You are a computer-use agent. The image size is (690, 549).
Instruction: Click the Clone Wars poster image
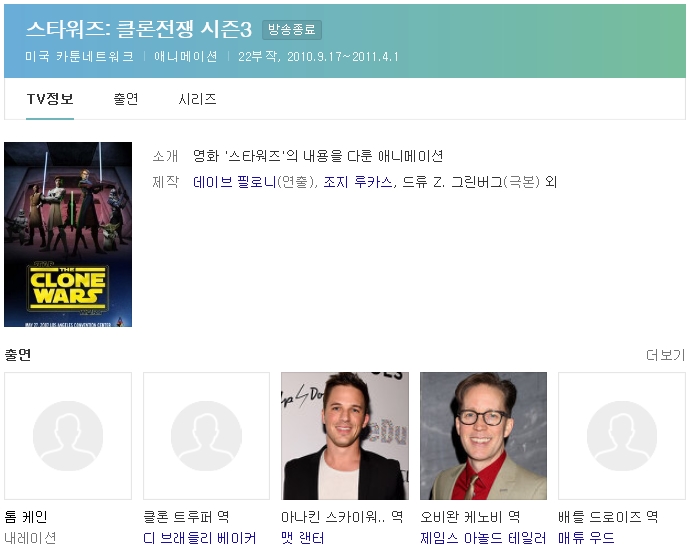point(68,234)
